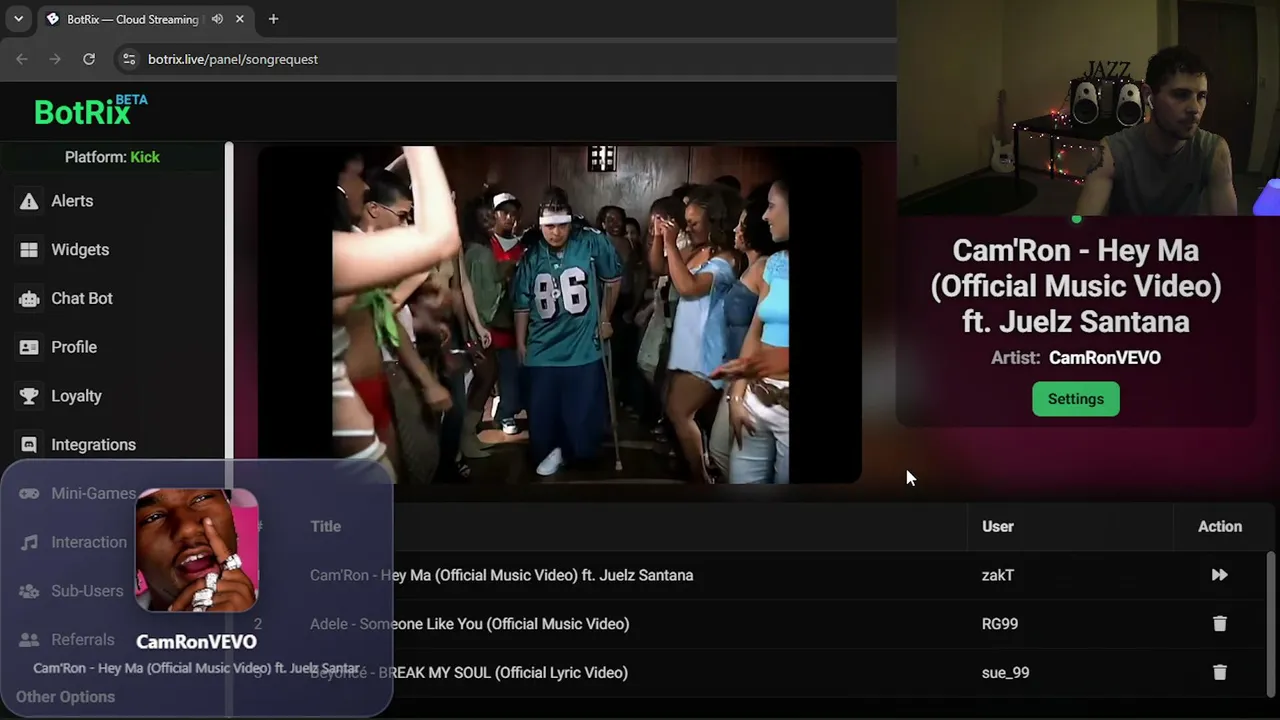Go to Chat Bot in sidebar
Screen dimensions: 1280x720
pos(82,298)
